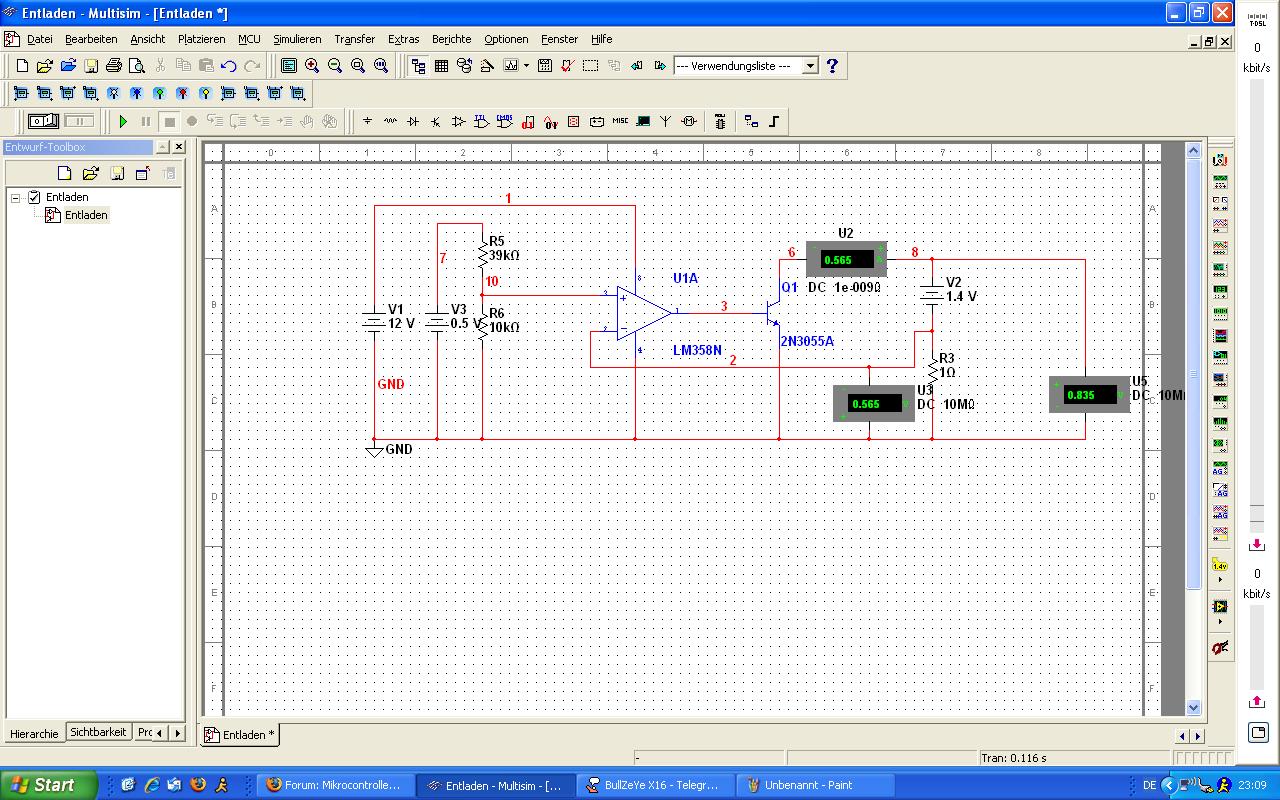
Task: Switch to the Sichtbarkeit tab
Action: pyautogui.click(x=98, y=732)
